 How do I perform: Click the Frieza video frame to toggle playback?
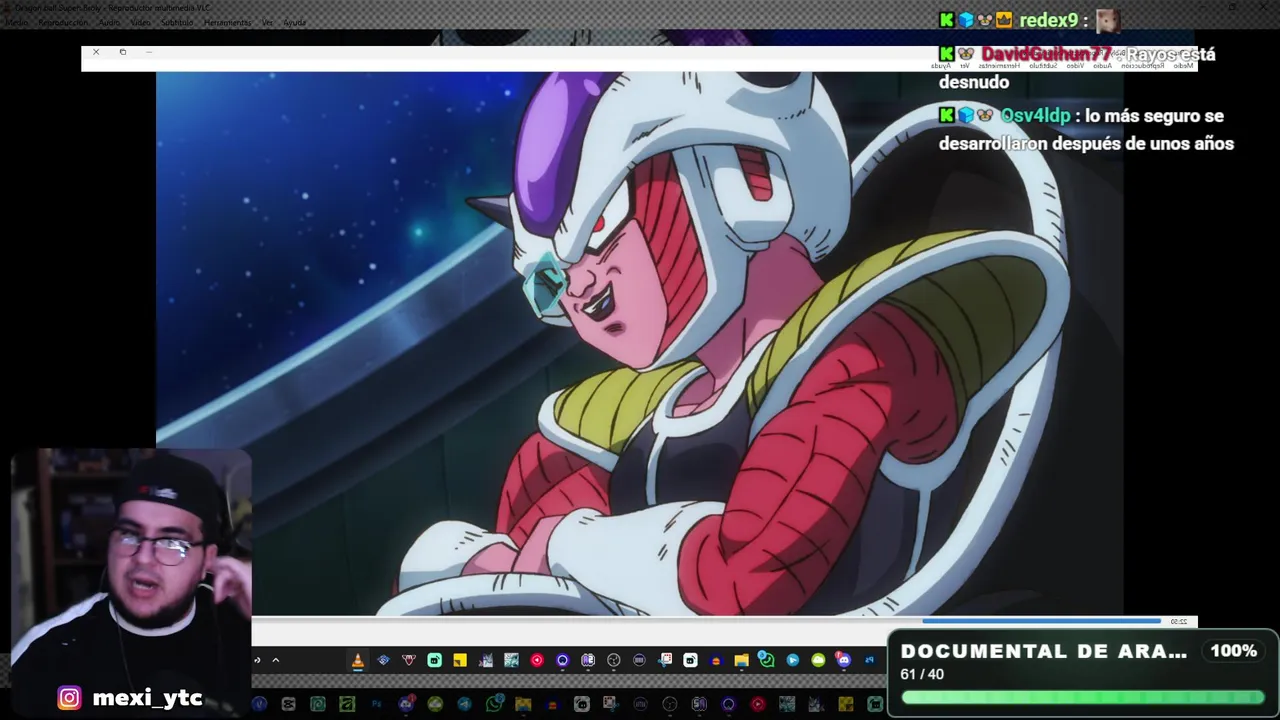[640, 343]
